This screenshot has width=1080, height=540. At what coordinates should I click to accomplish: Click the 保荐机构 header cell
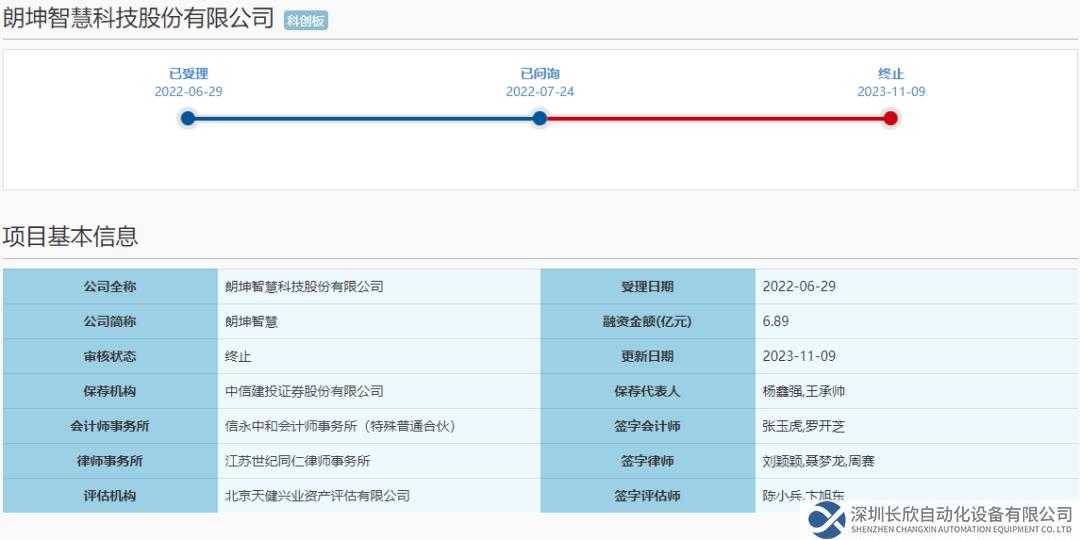click(110, 391)
